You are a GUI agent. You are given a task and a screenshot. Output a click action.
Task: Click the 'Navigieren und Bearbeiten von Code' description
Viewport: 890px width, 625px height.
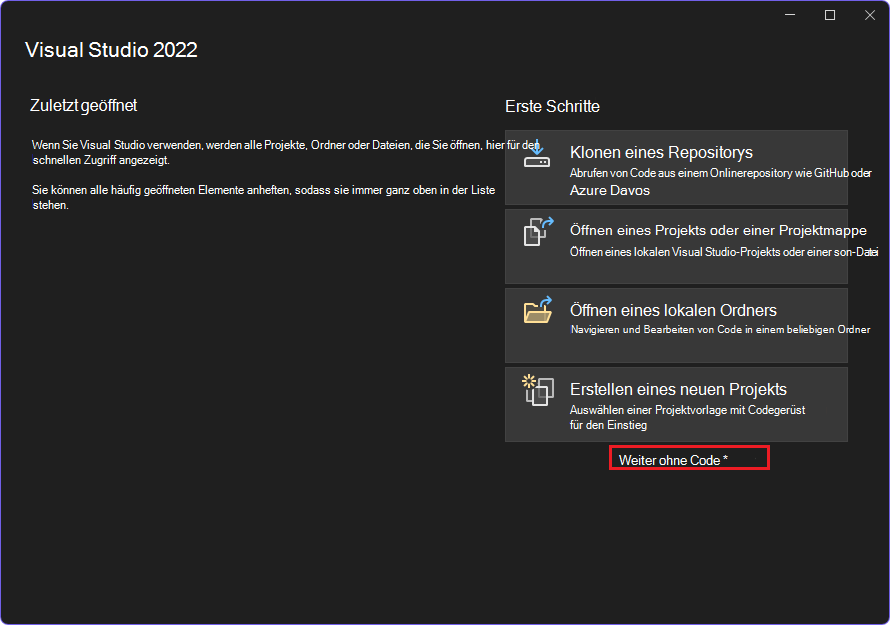click(x=720, y=330)
